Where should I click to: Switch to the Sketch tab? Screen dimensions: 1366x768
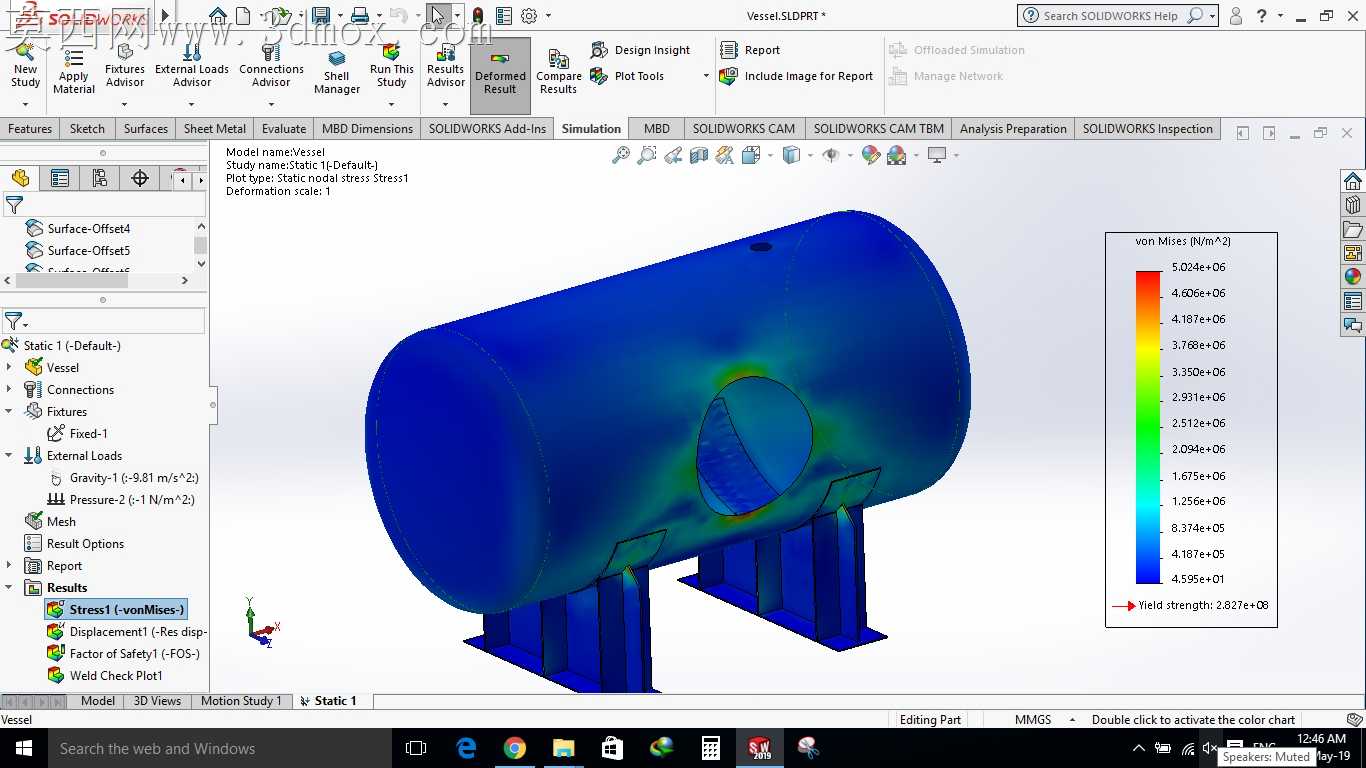point(87,129)
